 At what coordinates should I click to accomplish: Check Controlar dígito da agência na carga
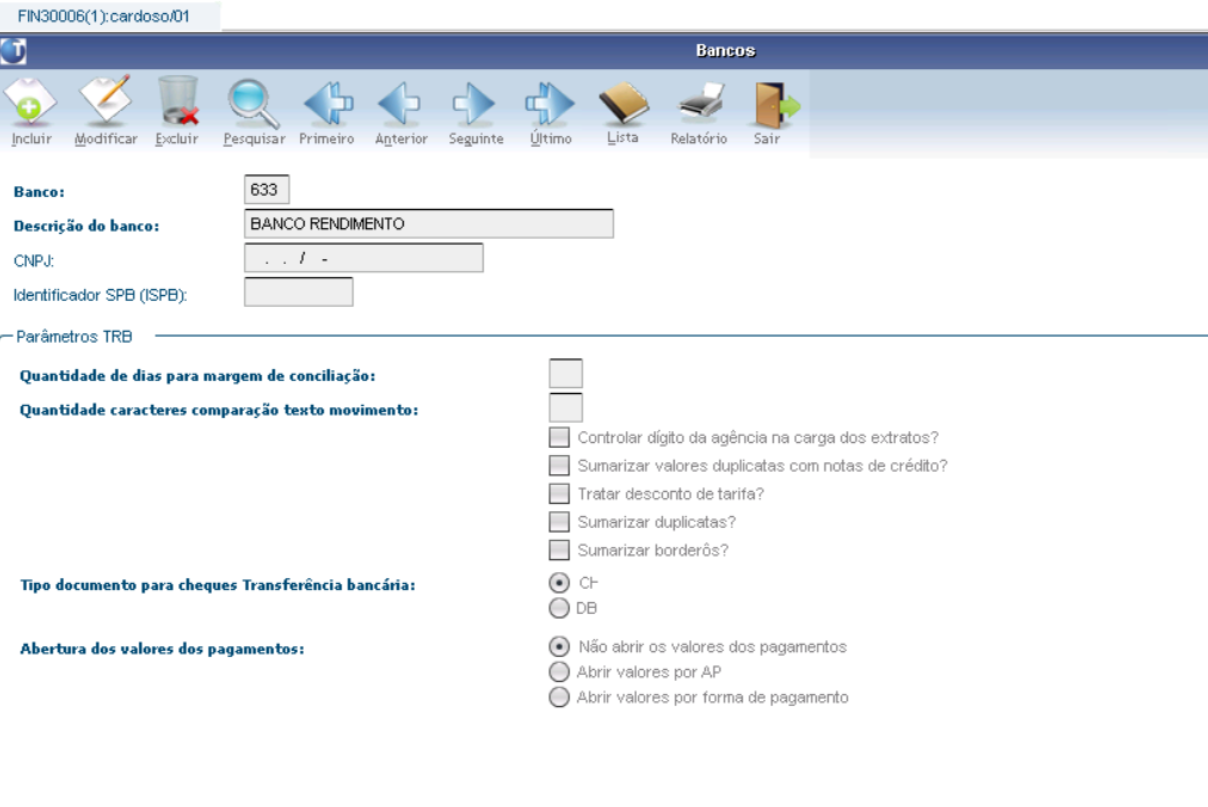(x=560, y=437)
